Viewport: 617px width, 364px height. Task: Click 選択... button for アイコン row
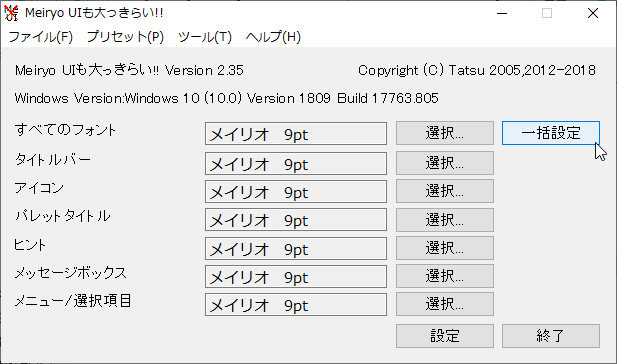pos(445,191)
